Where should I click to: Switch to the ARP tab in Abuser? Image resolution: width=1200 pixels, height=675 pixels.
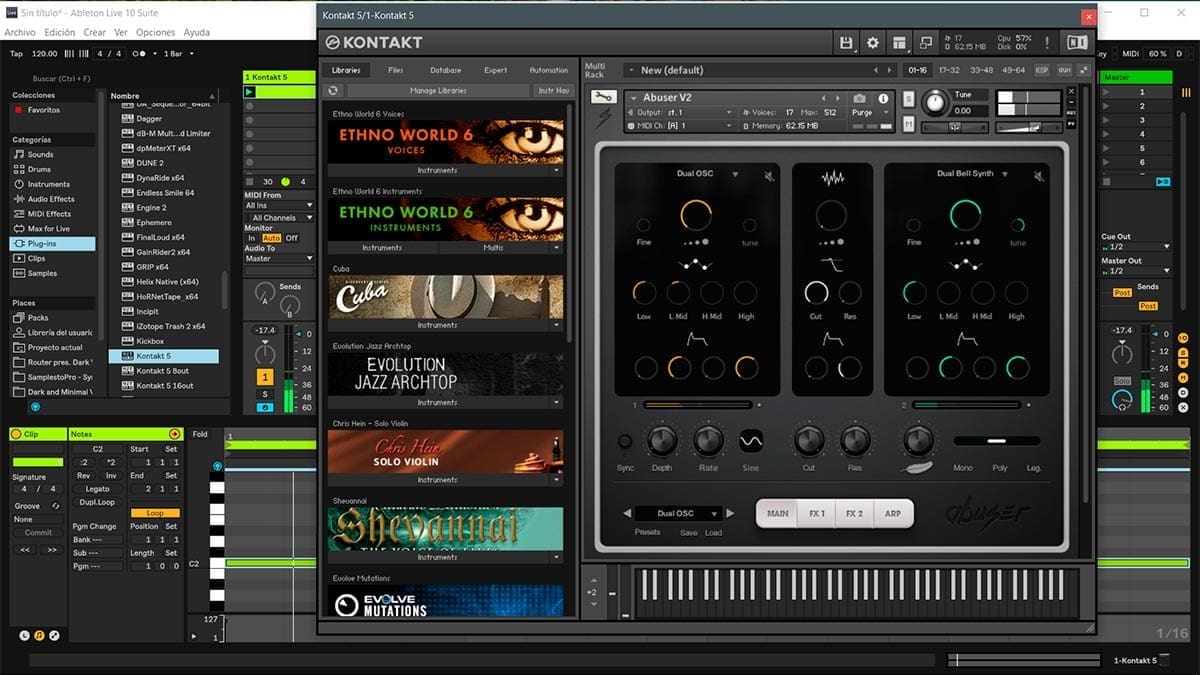pyautogui.click(x=892, y=514)
